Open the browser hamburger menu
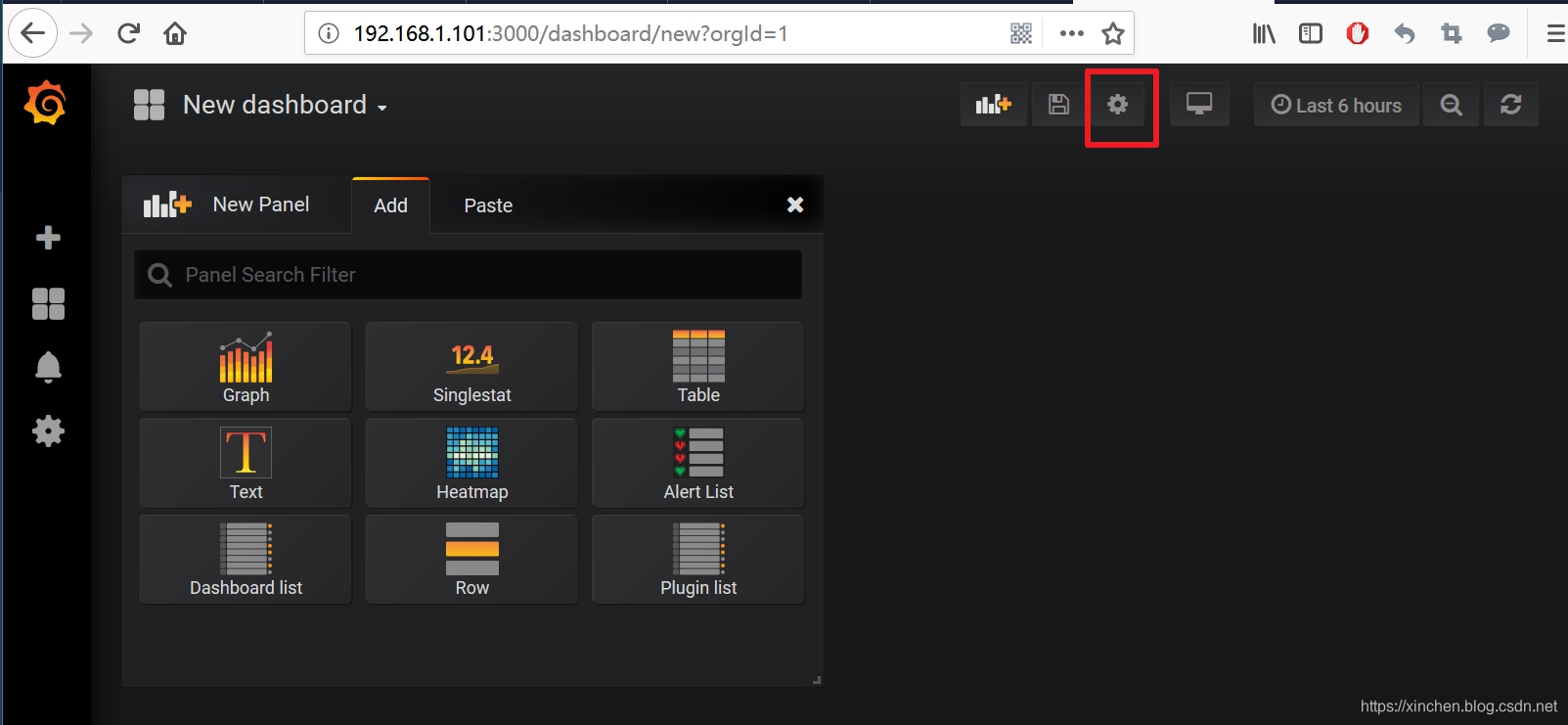The height and width of the screenshot is (725, 1568). pyautogui.click(x=1556, y=34)
